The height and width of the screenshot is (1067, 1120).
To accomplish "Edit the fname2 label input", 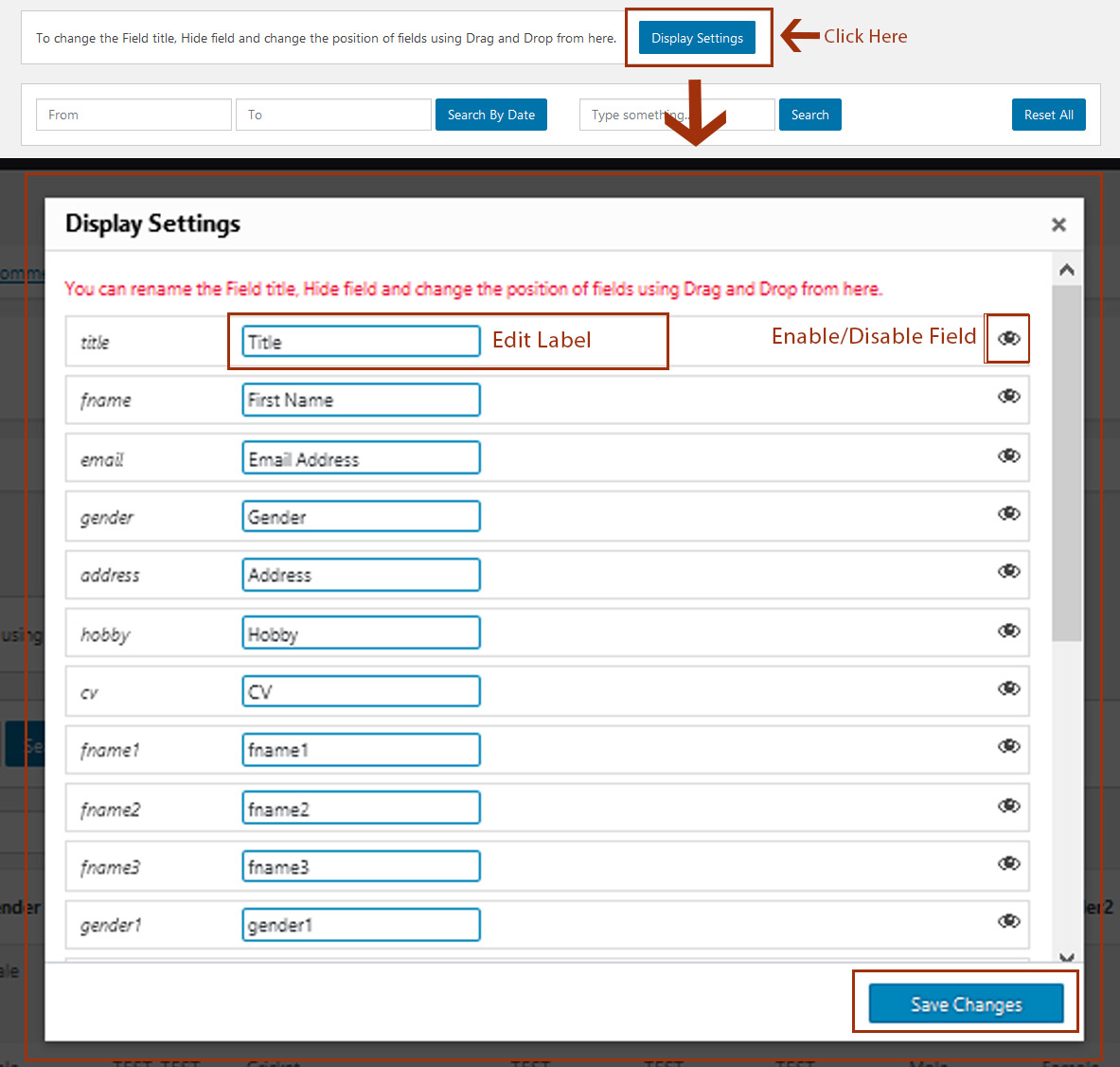I will coord(361,808).
